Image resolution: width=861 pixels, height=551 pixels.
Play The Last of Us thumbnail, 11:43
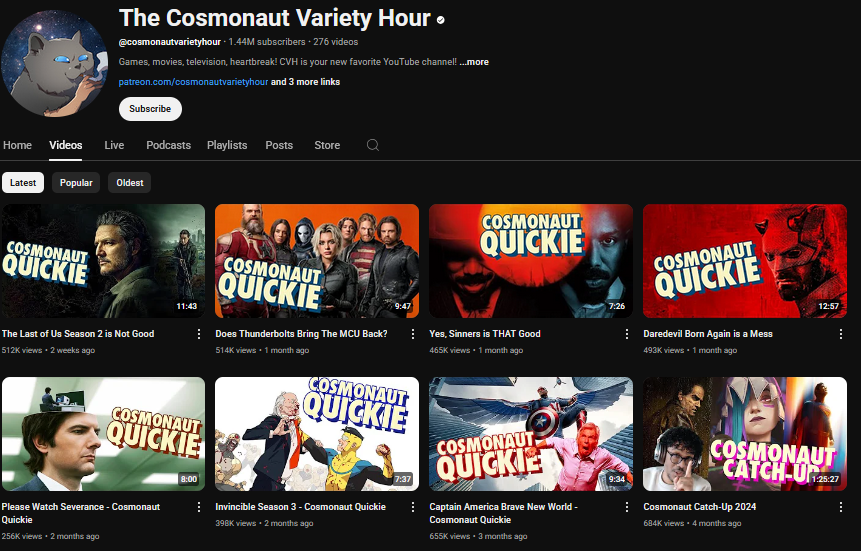[103, 261]
